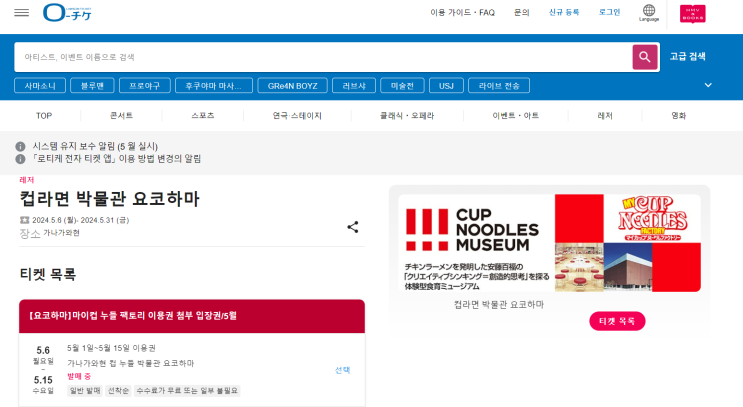Share this event with the share icon
Image resolution: width=743 pixels, height=407 pixels.
pyautogui.click(x=353, y=227)
